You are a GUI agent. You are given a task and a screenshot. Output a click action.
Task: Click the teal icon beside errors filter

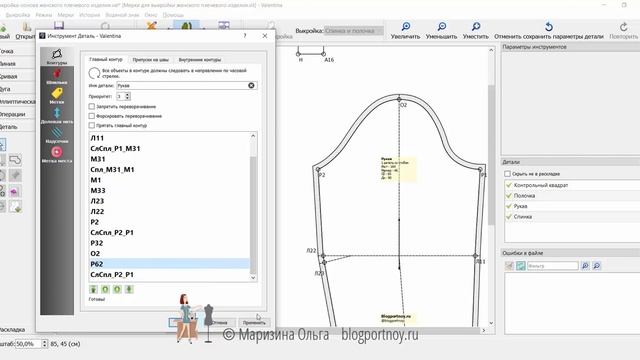point(520,266)
